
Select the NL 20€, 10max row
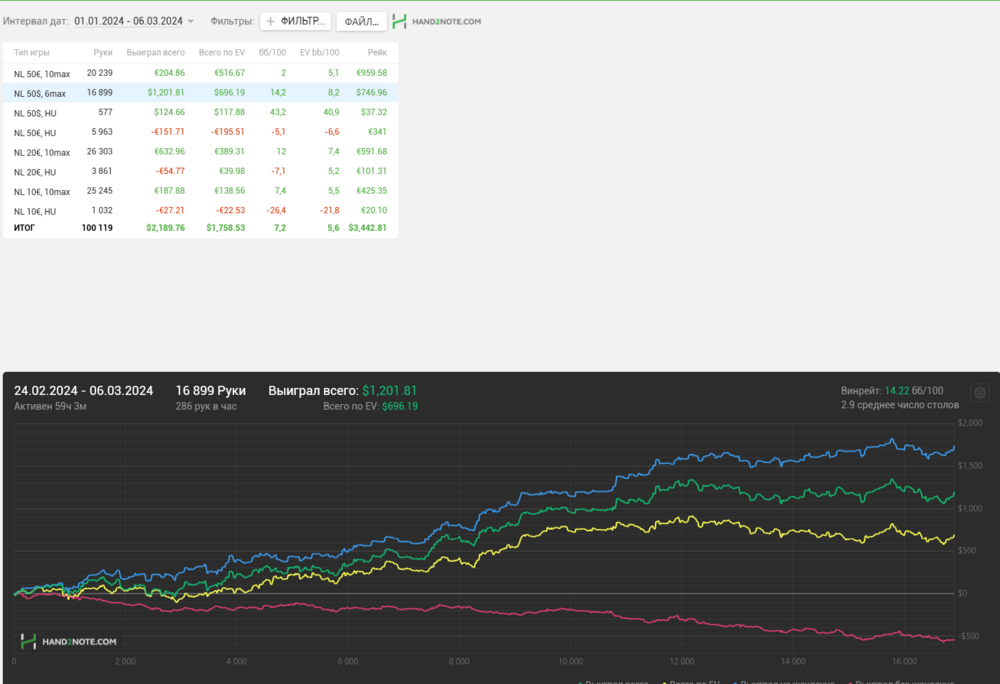pos(200,152)
